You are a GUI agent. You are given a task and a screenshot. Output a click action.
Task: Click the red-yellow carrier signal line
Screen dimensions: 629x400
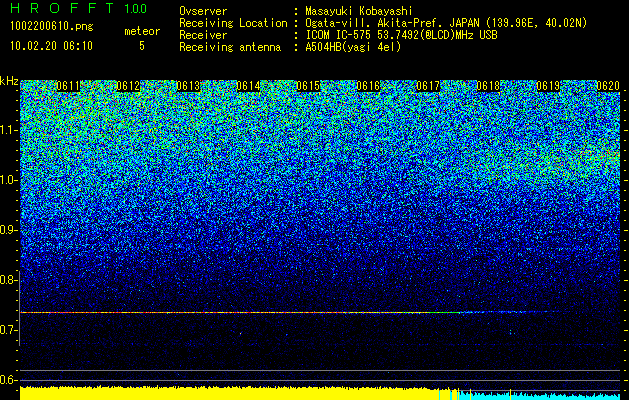[239, 312]
